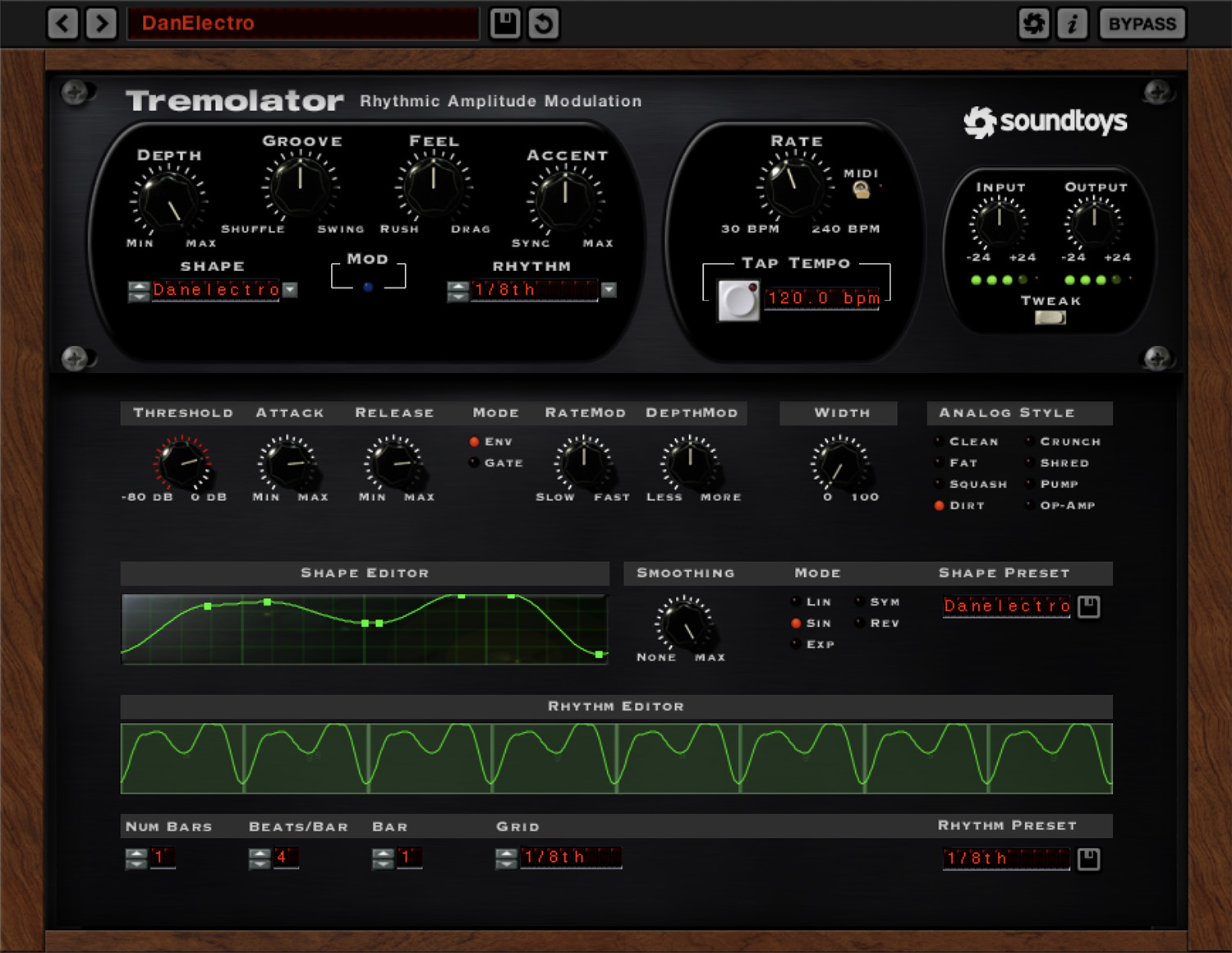Click the Release knob
The width and height of the screenshot is (1232, 953).
click(x=393, y=463)
